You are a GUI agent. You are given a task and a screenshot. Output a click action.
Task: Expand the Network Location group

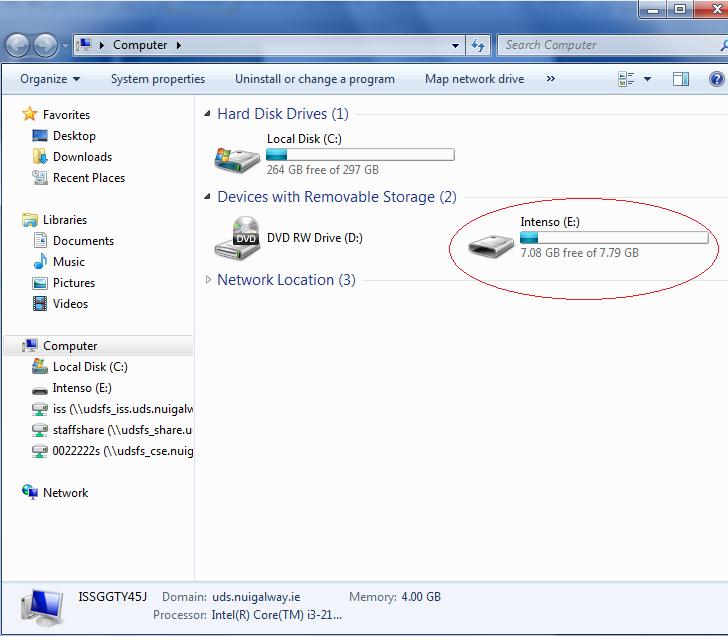pyautogui.click(x=208, y=280)
